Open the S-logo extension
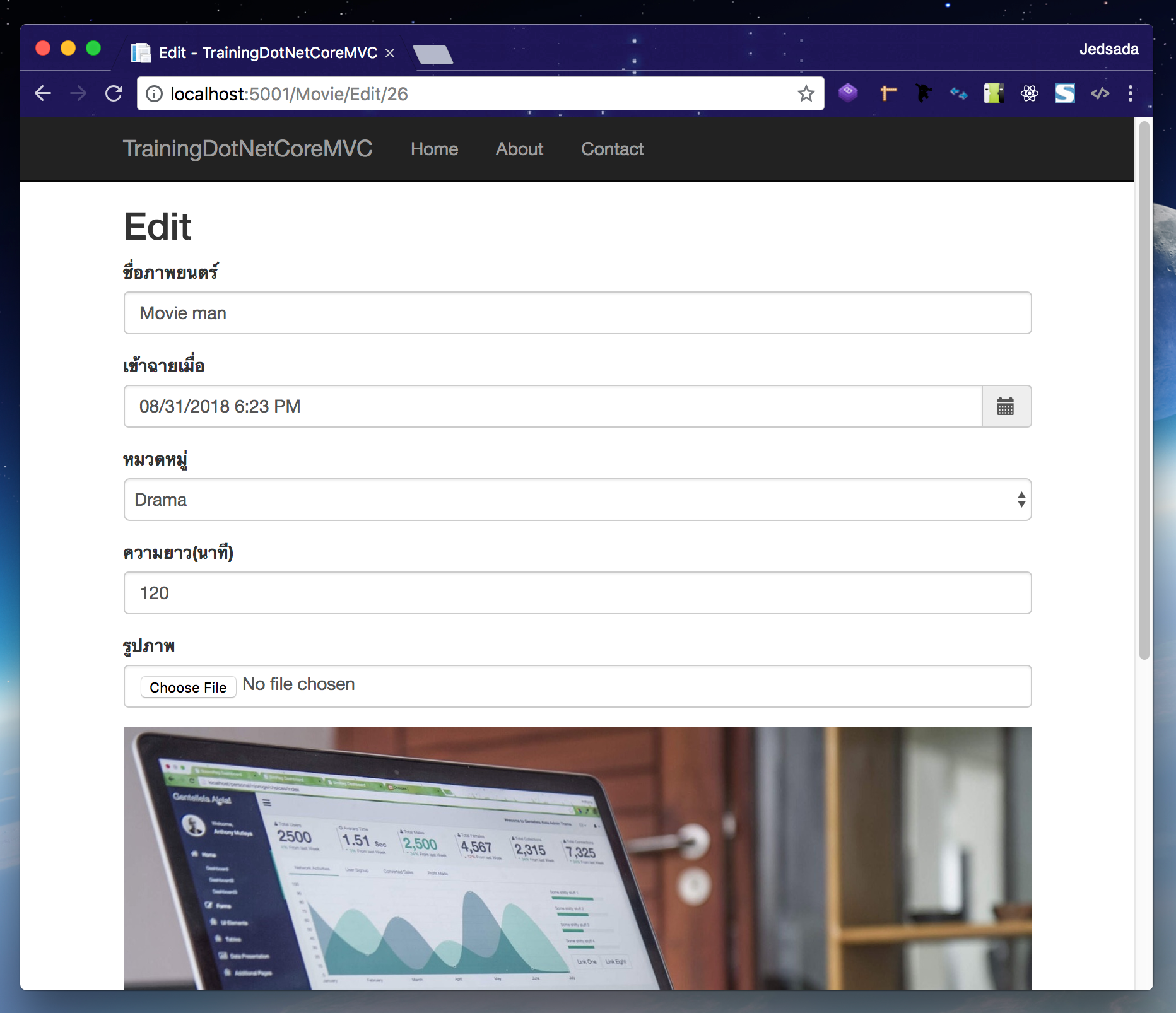Screen dimensions: 1176x1013 [x=1064, y=93]
